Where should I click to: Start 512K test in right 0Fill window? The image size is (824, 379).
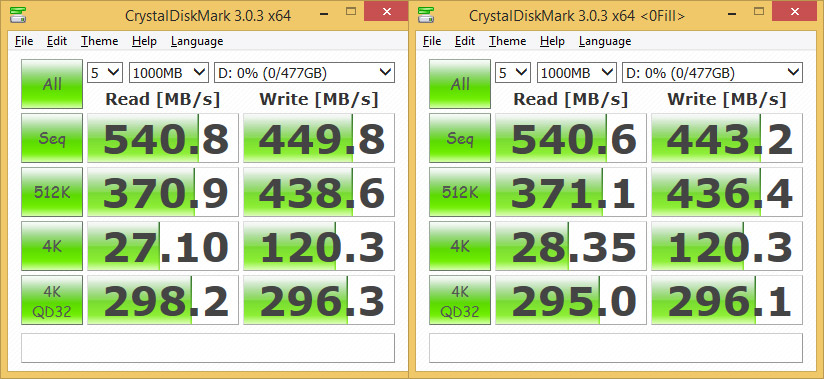point(460,192)
